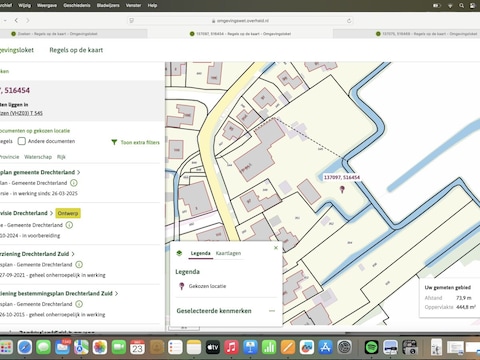Open Mail from the dock
Image resolution: width=480 pixels, height=360 pixels.
(62, 347)
